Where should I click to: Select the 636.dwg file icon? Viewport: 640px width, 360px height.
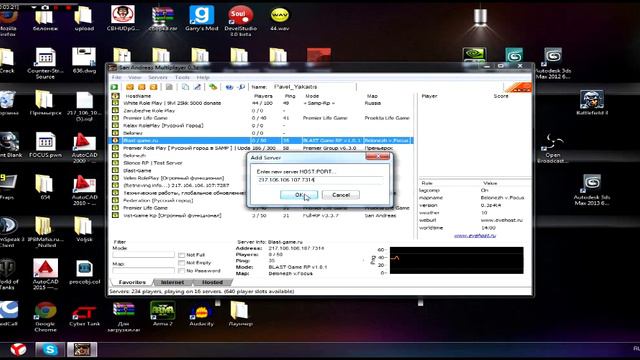pos(84,60)
